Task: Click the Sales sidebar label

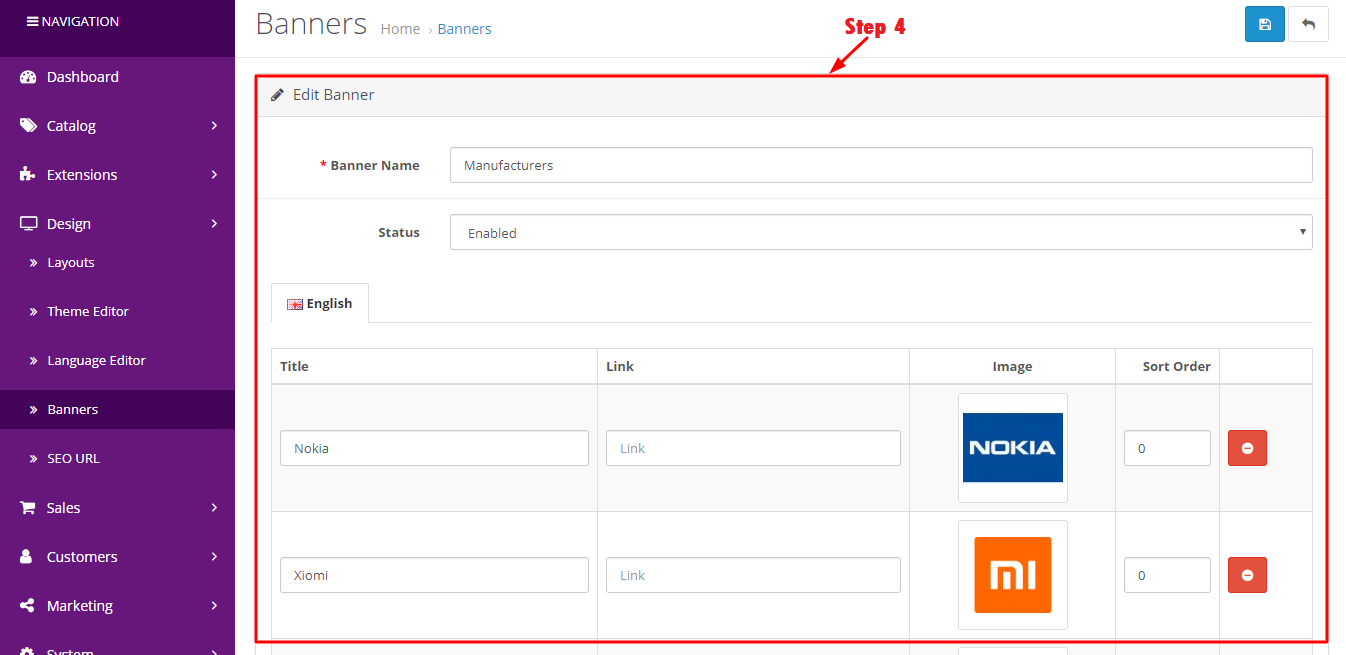Action: click(63, 508)
